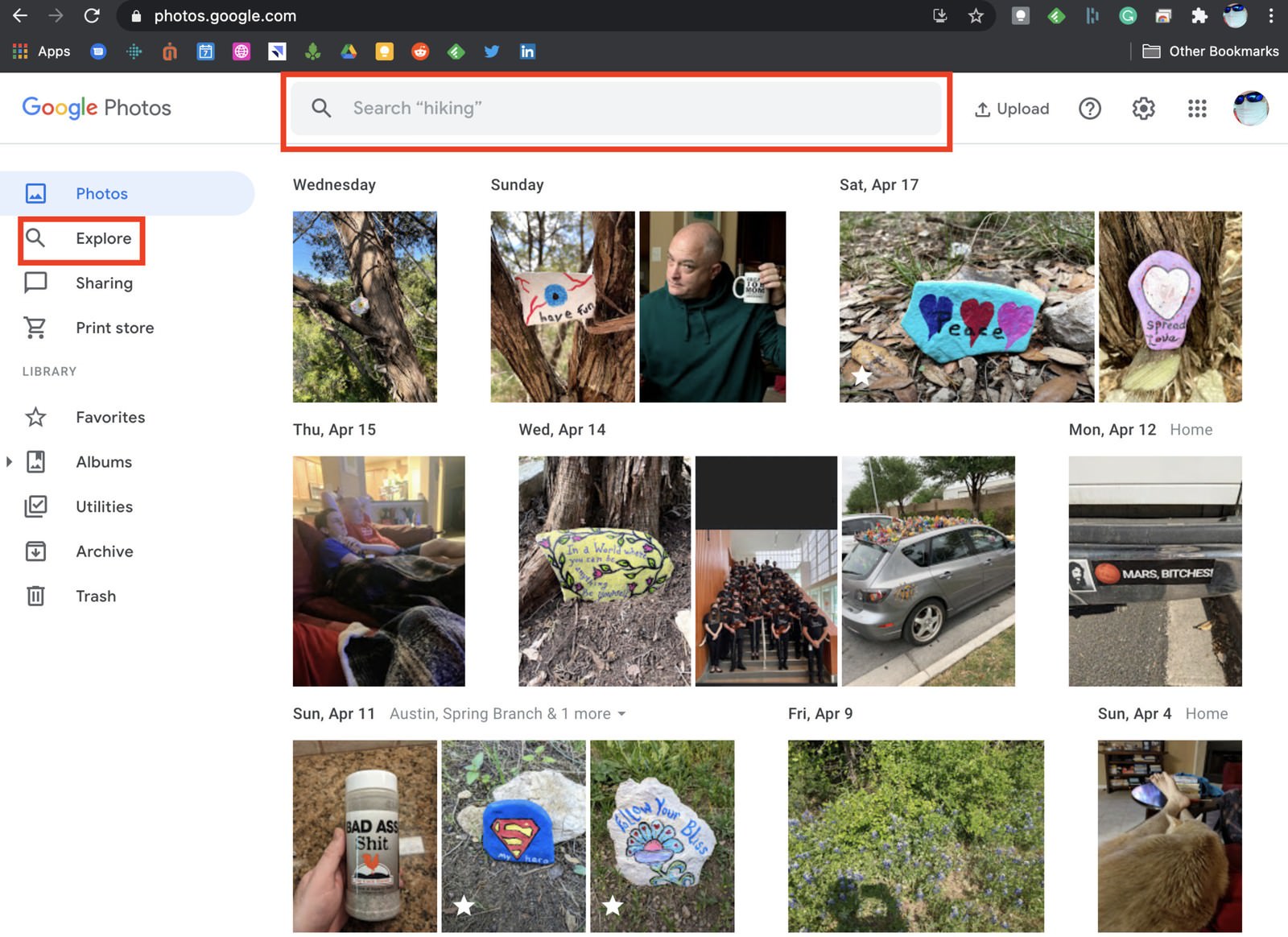Click the Upload button
1288x937 pixels.
coord(1012,109)
